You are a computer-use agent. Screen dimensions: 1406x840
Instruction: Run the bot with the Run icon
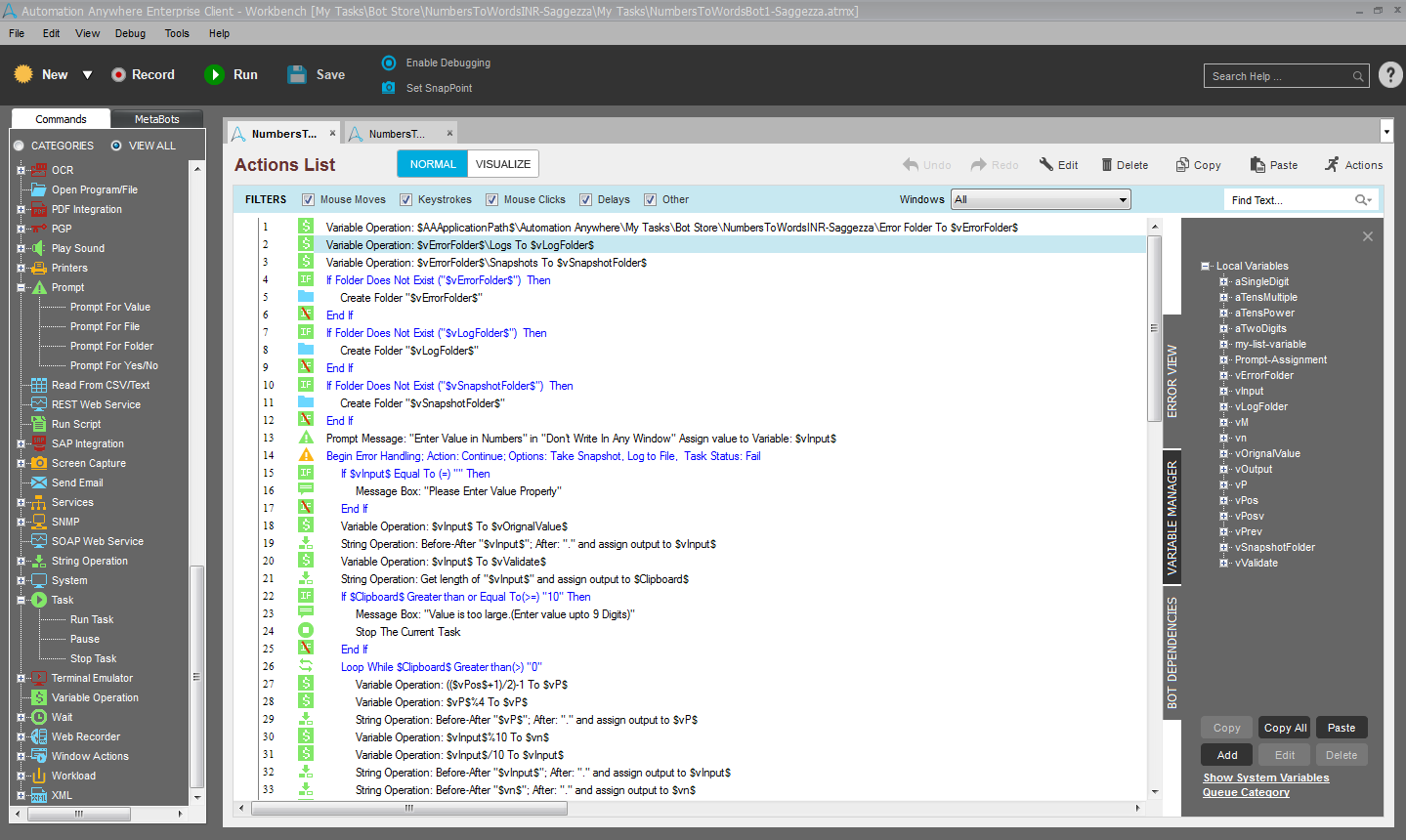[x=214, y=75]
